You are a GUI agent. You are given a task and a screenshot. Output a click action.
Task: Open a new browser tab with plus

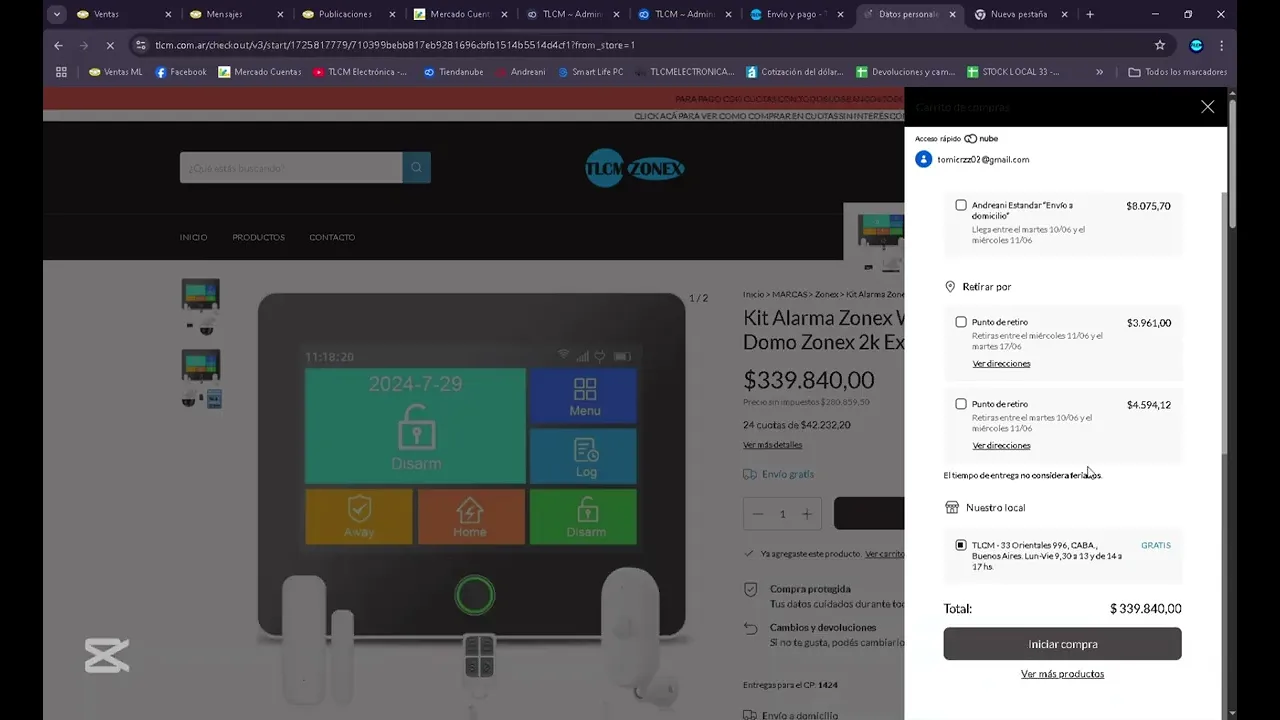(x=1090, y=15)
